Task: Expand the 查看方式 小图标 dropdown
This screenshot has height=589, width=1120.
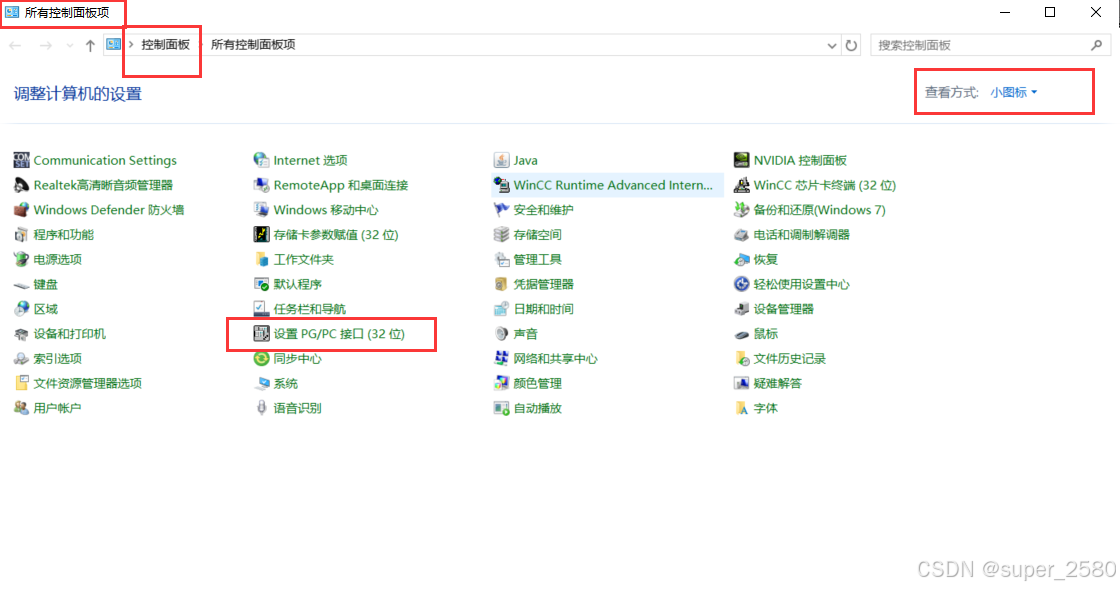Action: point(1014,92)
